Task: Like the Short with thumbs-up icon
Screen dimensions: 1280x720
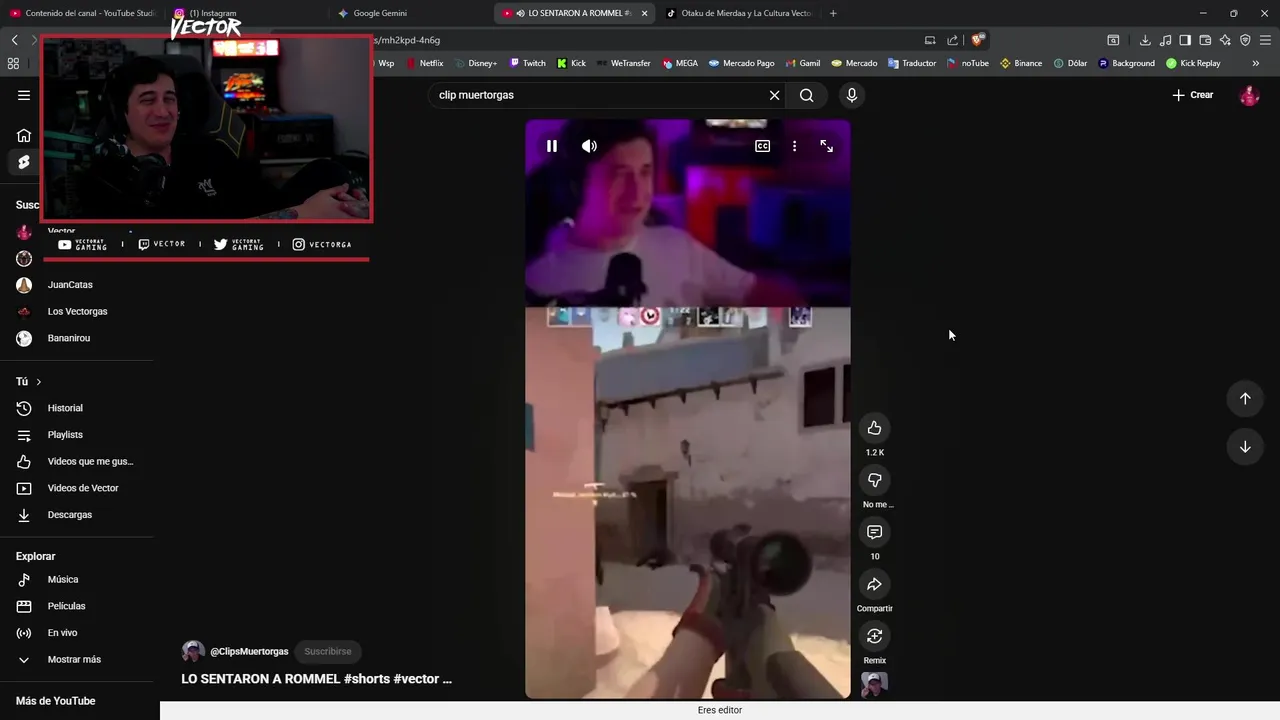Action: 874,428
